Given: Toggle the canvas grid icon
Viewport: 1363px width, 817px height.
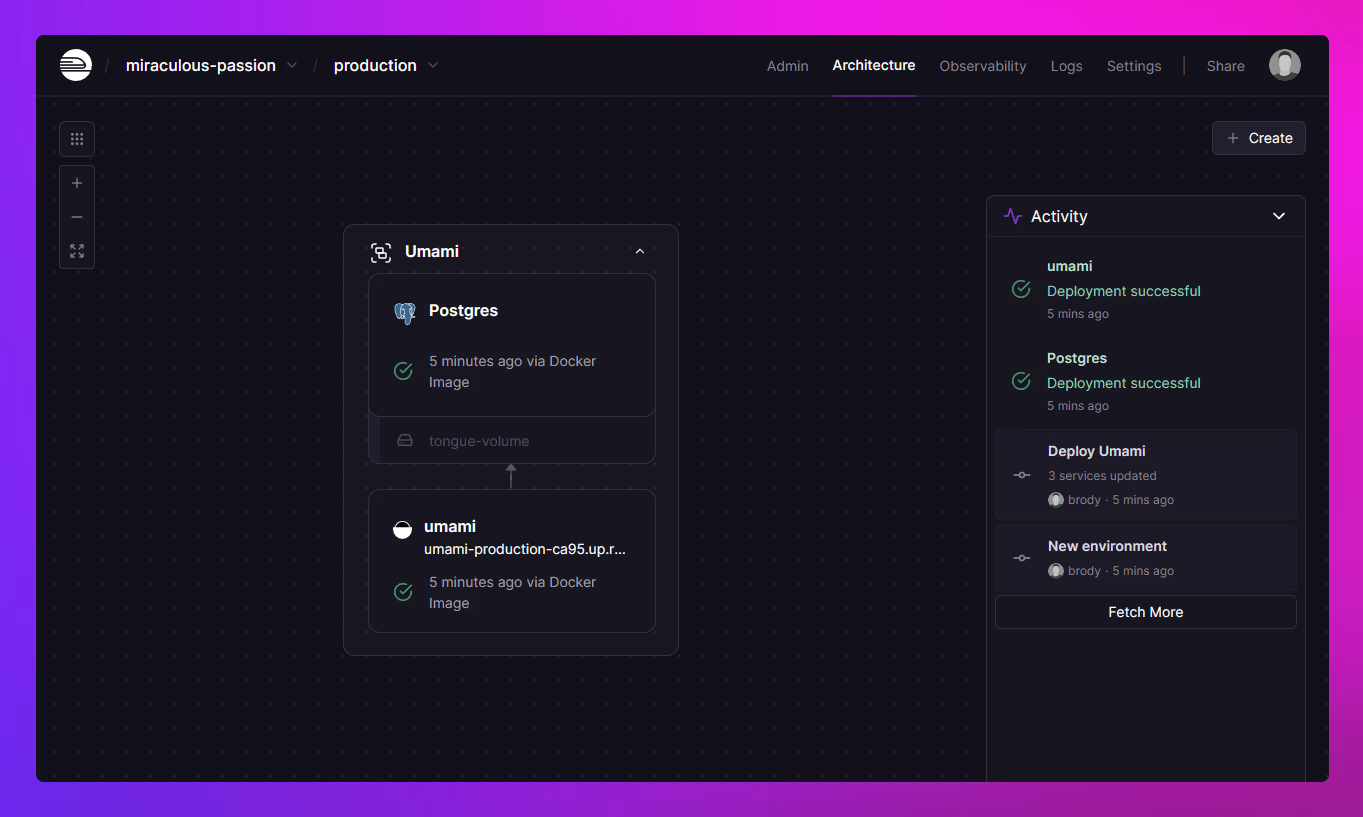Looking at the screenshot, I should [77, 139].
